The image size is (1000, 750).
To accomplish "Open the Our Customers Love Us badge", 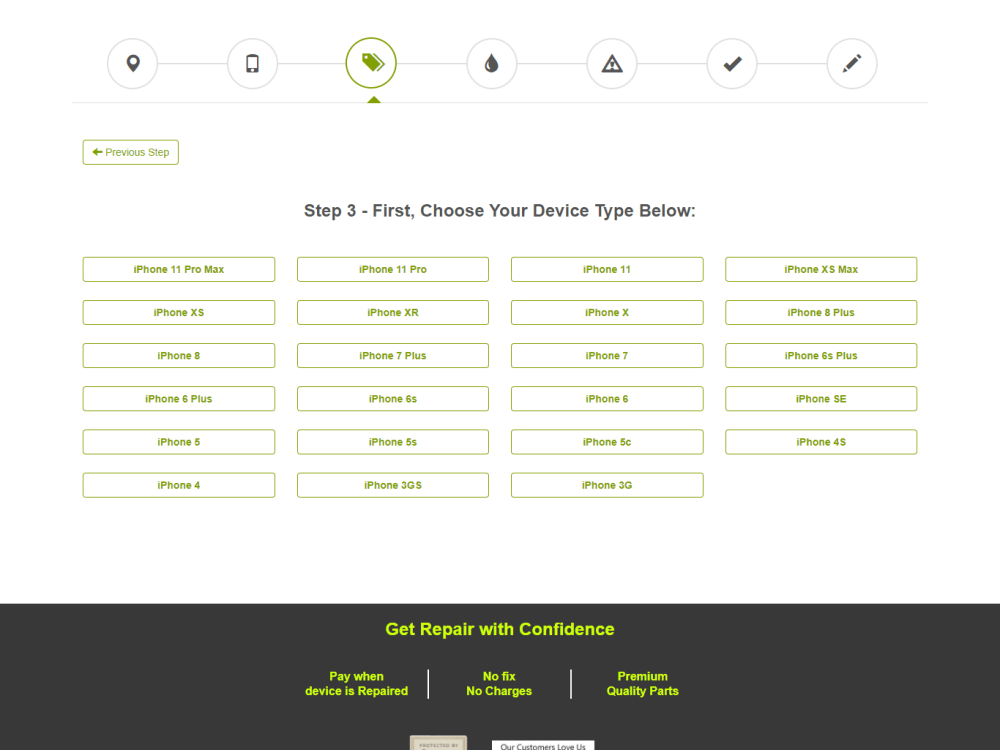I will click(x=543, y=745).
